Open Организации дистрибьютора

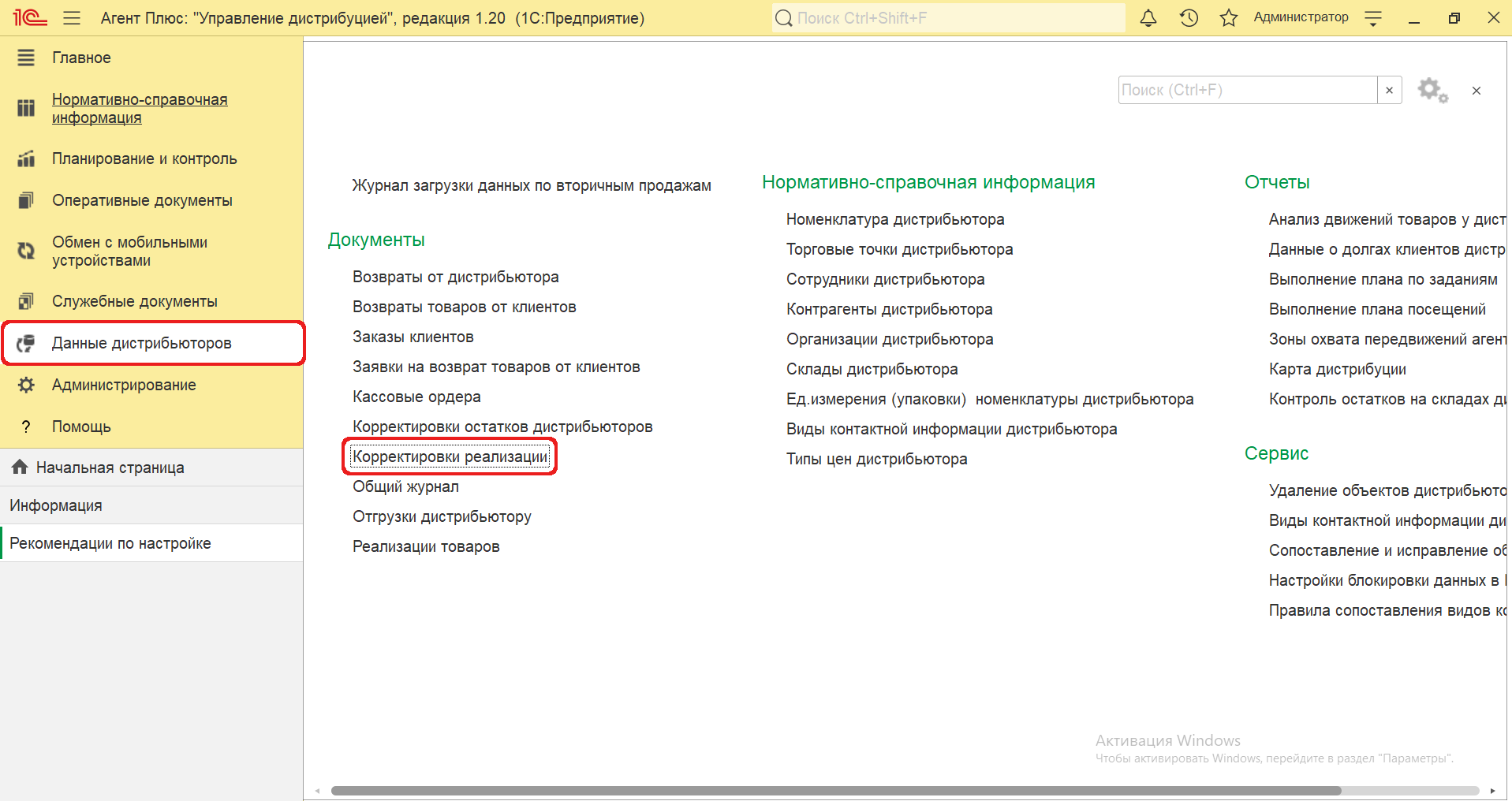(x=890, y=339)
